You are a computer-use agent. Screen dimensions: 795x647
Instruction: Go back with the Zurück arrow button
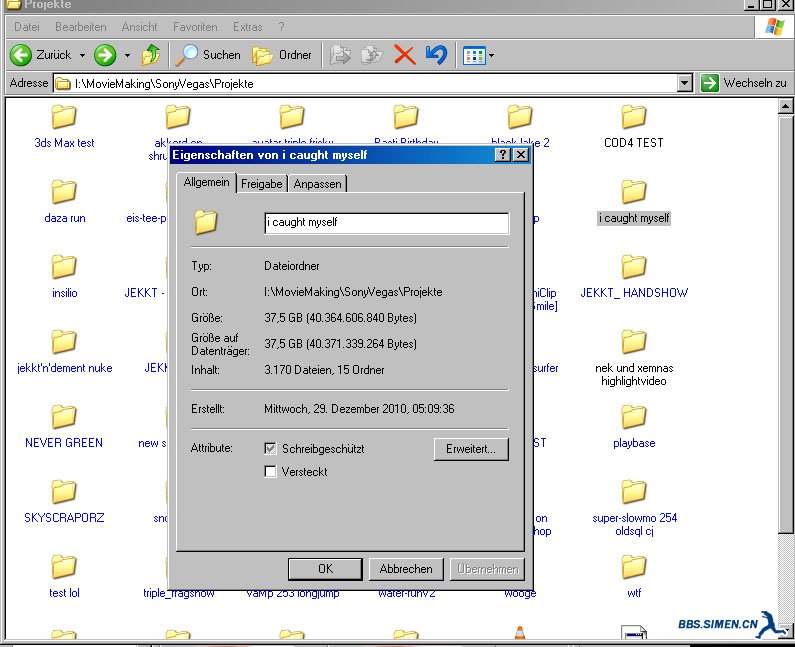point(41,55)
